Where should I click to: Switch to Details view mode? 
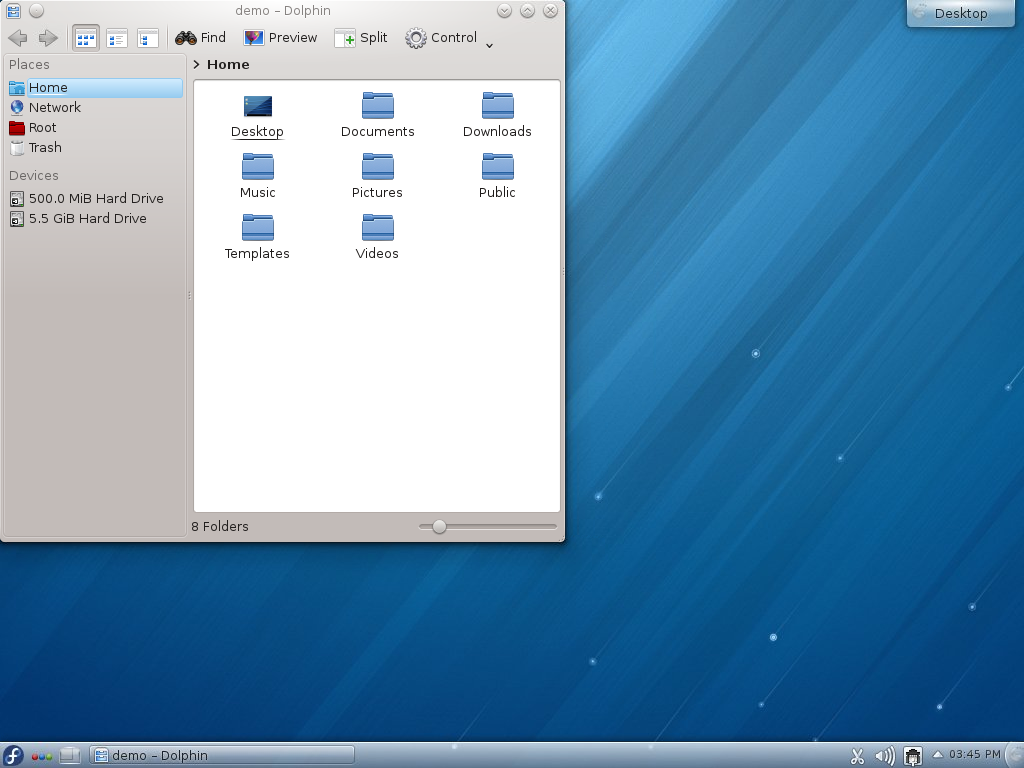coord(148,38)
